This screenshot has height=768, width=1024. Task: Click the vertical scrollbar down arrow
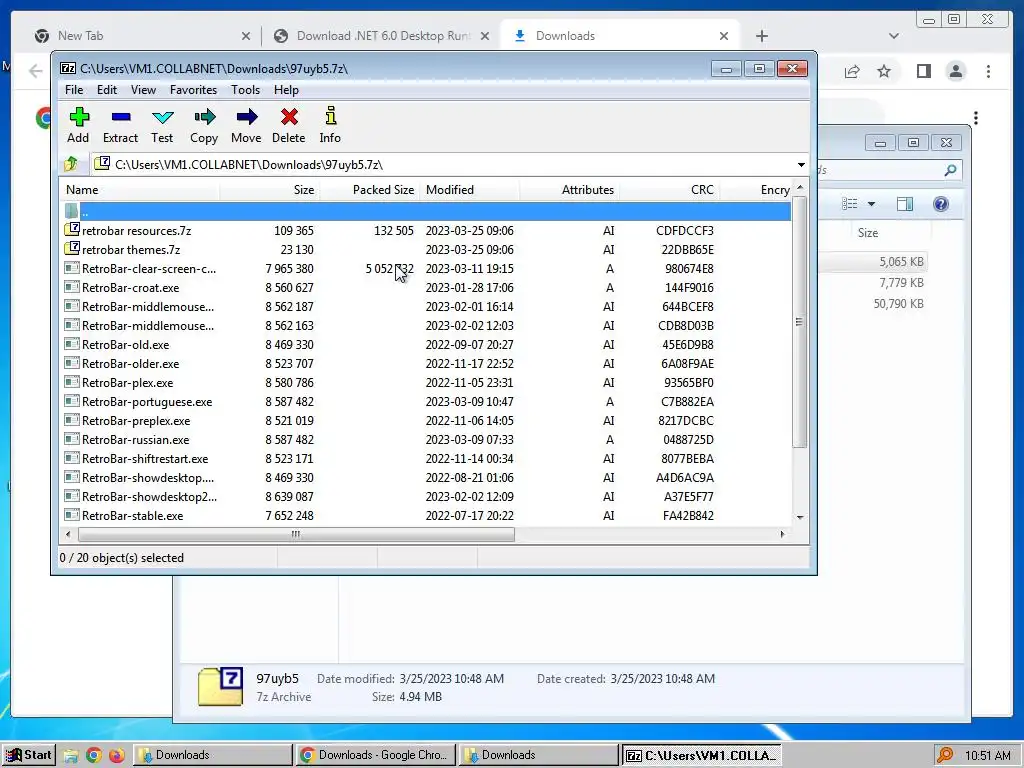(800, 517)
